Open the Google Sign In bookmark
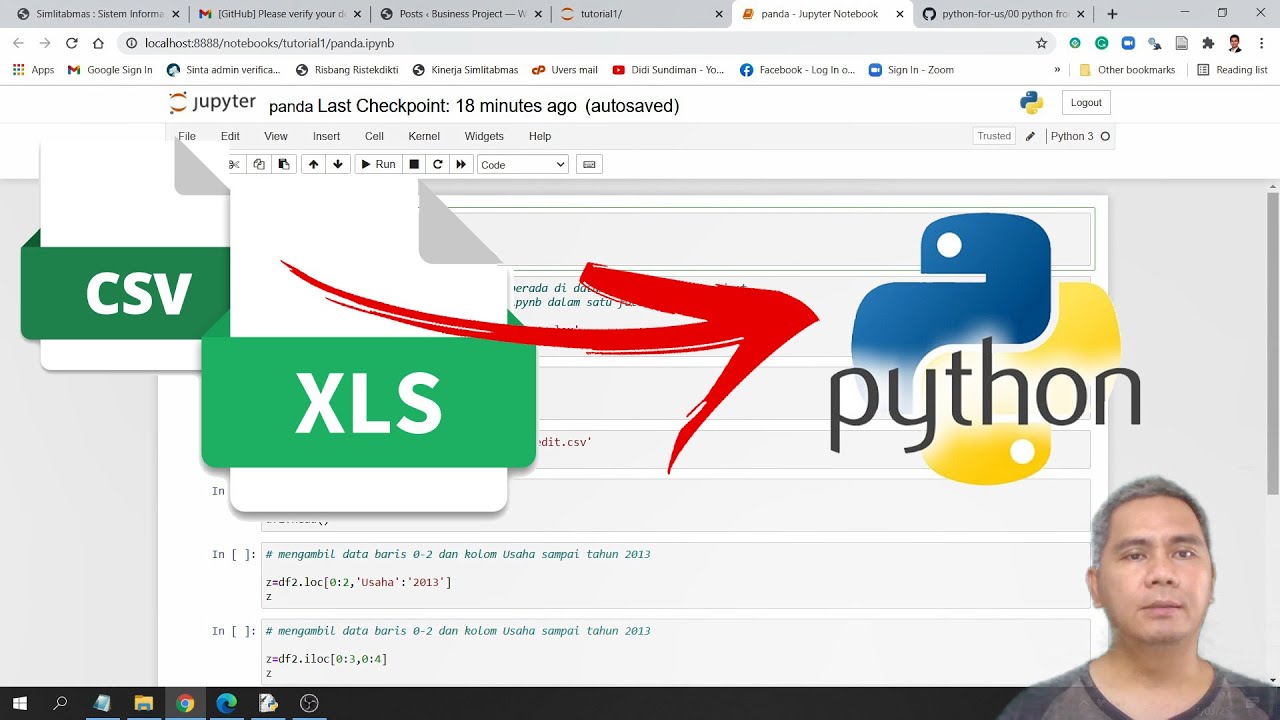This screenshot has width=1280, height=720. (x=110, y=70)
